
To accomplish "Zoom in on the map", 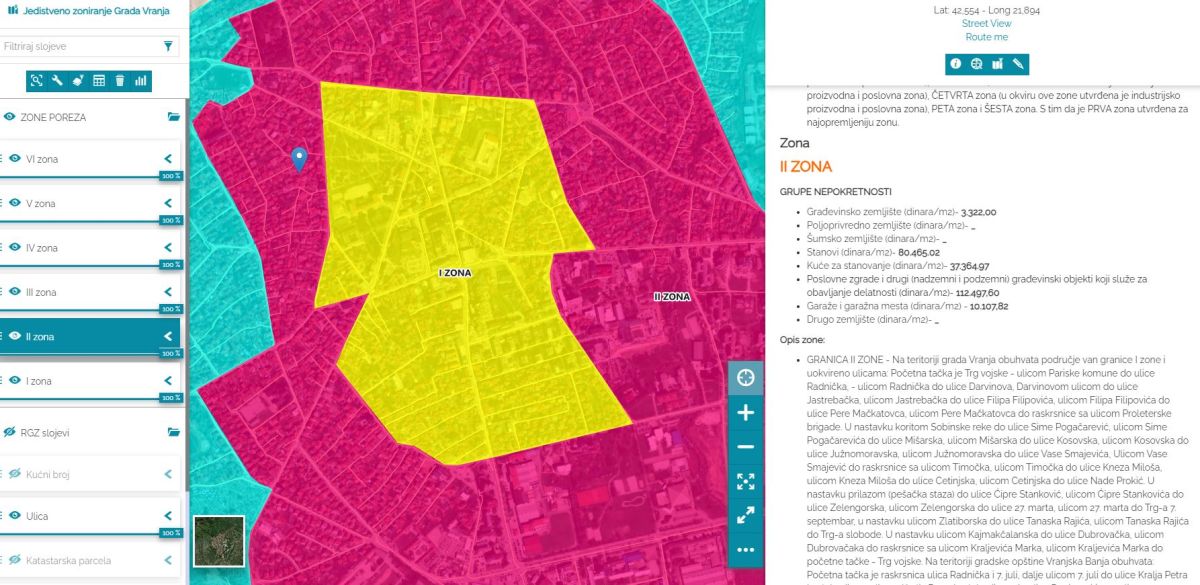I will coord(745,412).
